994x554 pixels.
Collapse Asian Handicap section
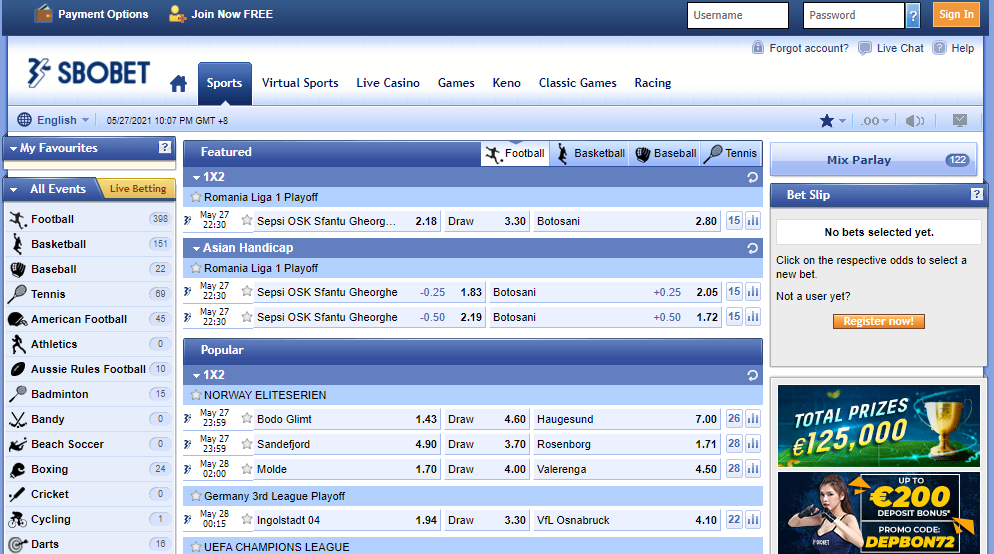(197, 248)
